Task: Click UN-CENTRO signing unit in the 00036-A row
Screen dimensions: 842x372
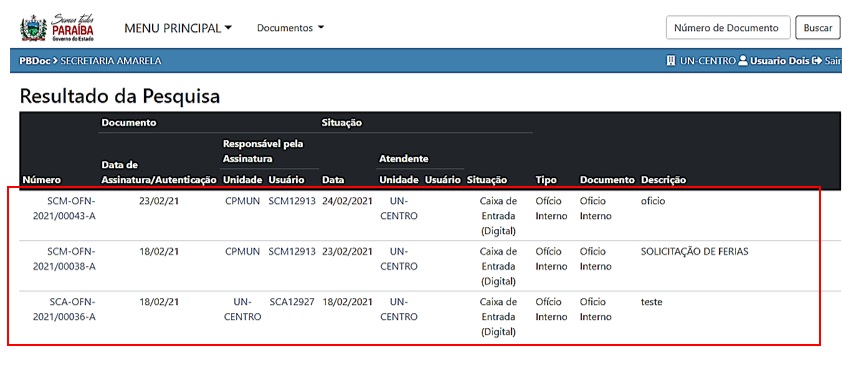Action: (x=243, y=309)
